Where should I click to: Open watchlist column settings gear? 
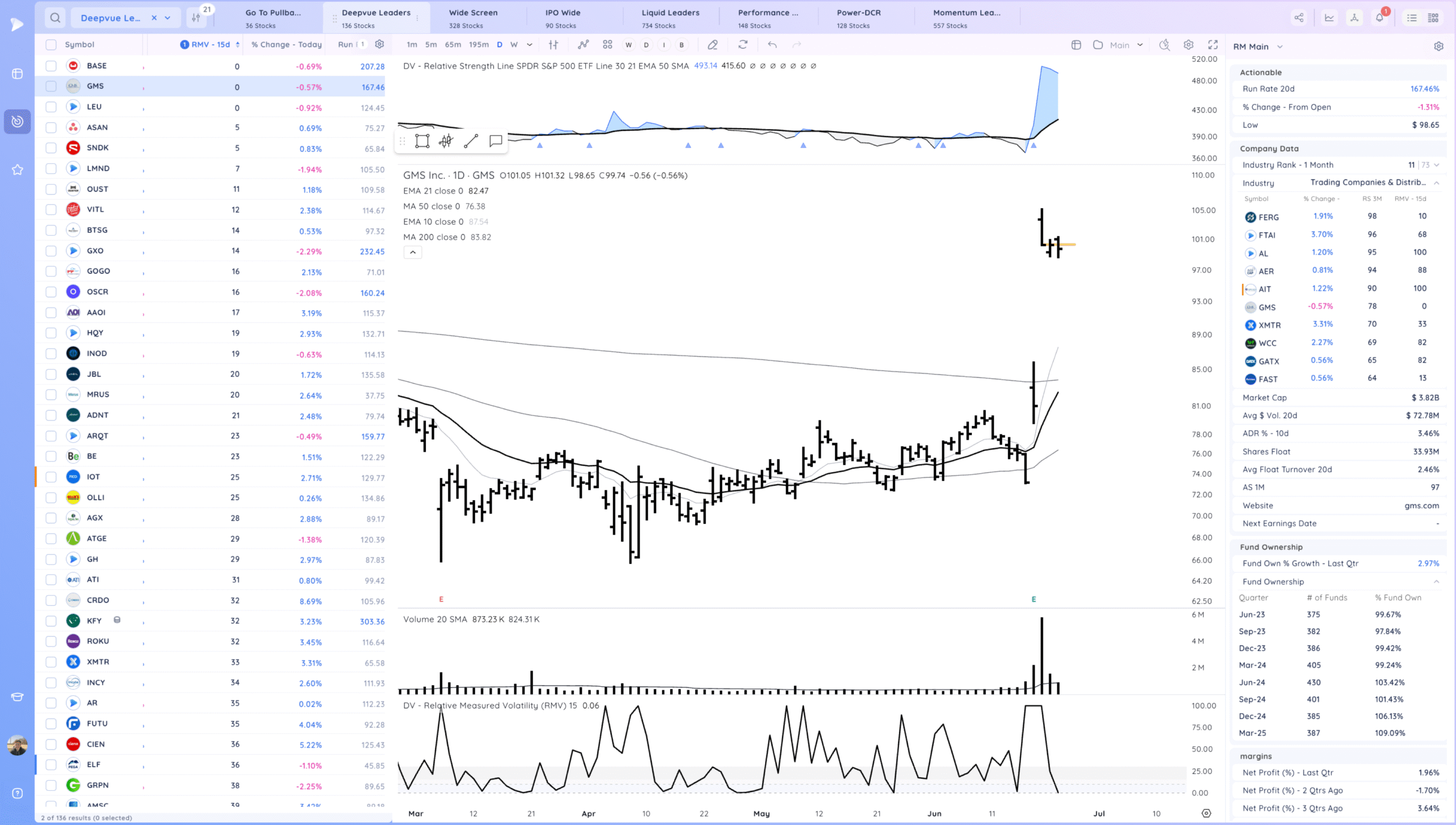tap(379, 44)
